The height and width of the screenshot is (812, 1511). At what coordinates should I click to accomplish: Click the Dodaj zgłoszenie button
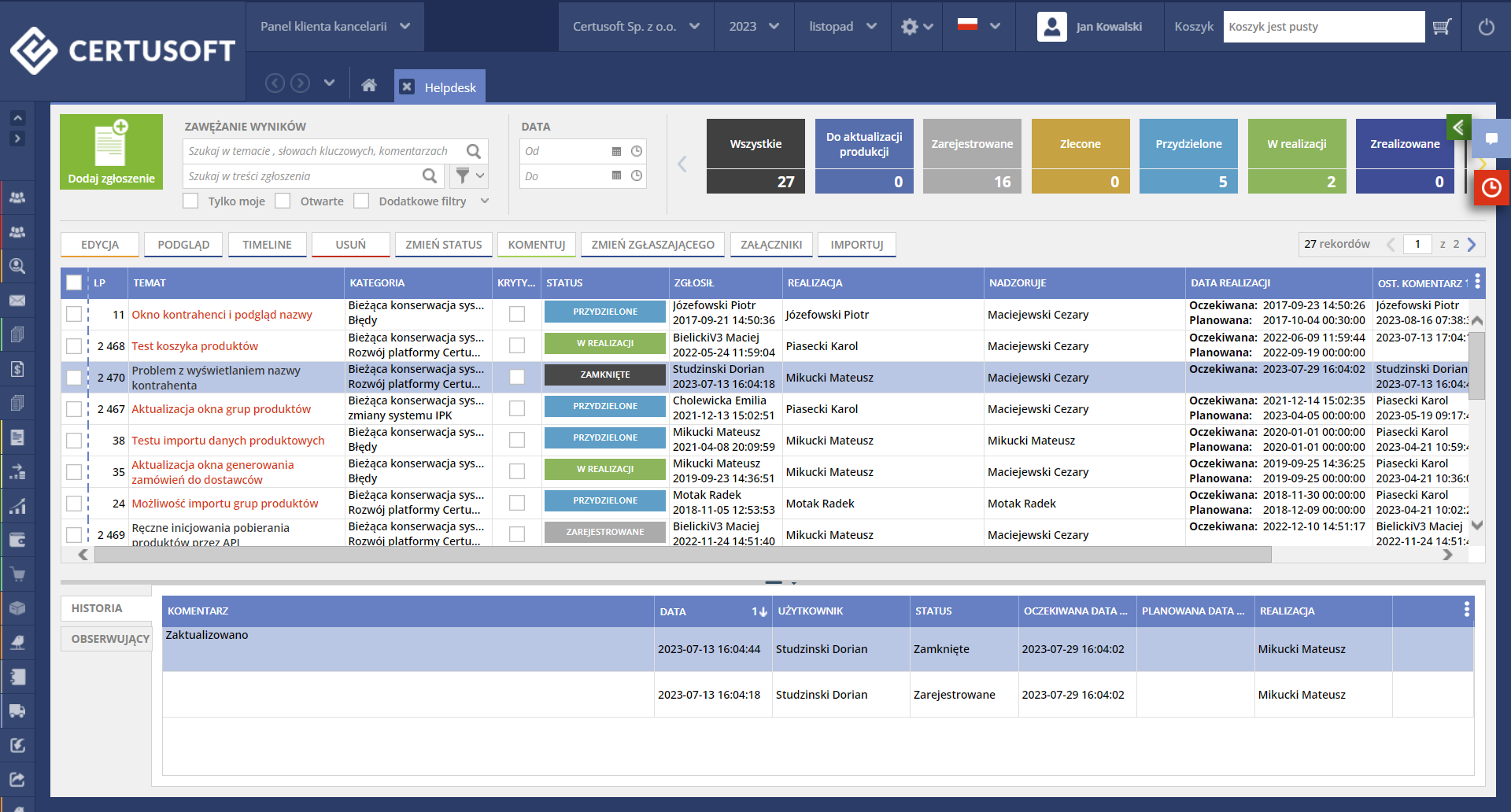click(x=111, y=152)
